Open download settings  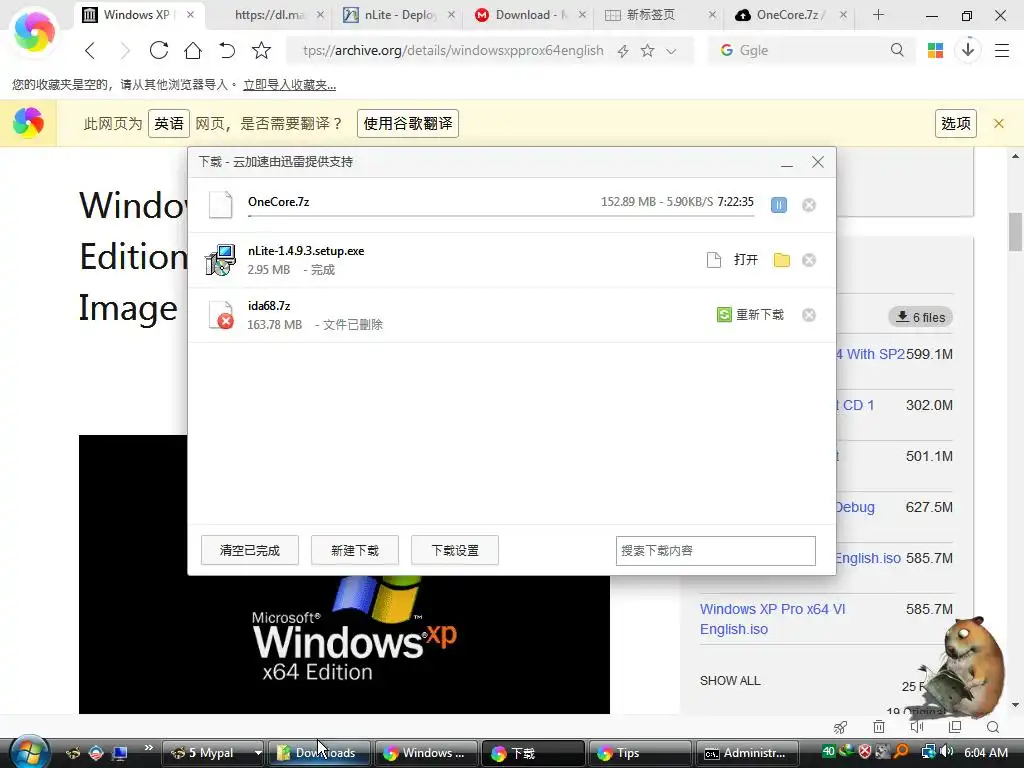pyautogui.click(x=455, y=551)
